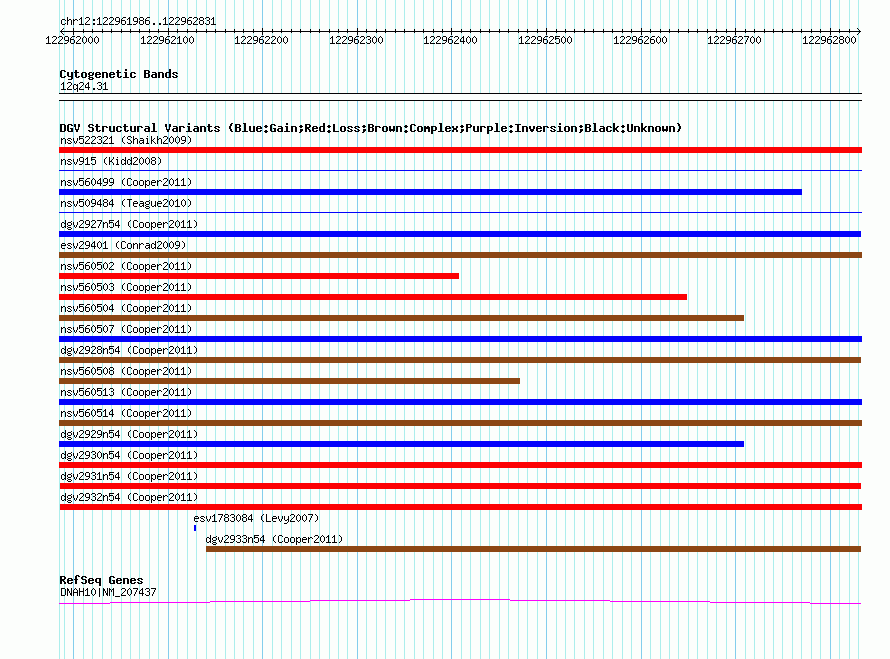Open variant nsv560504 (Cooper2011) label

[126, 308]
